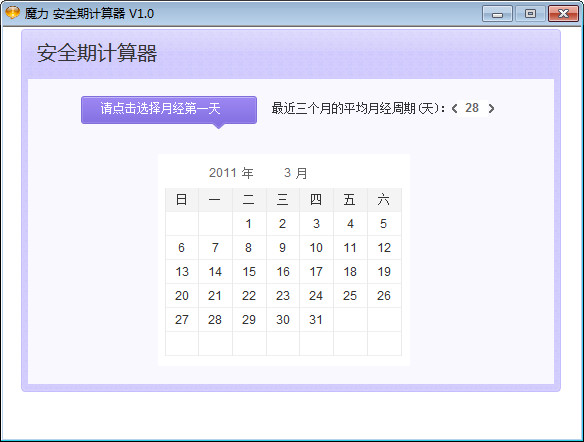Image resolution: width=584 pixels, height=442 pixels.
Task: Click the 请点击选择月经第一天 purple button
Action: coord(169,110)
